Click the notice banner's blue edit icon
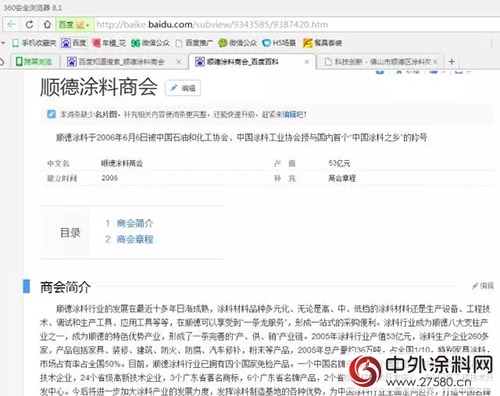 pyautogui.click(x=51, y=114)
